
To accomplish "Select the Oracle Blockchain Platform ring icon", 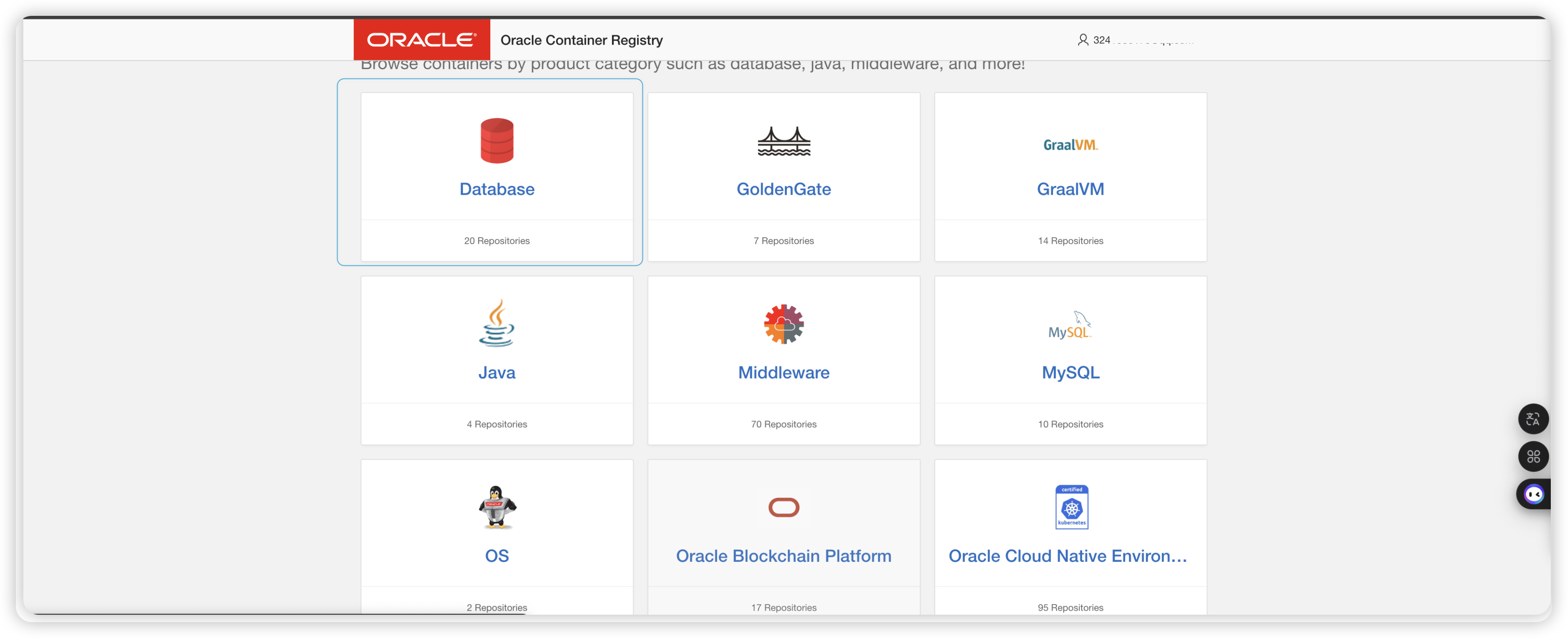I will point(784,507).
